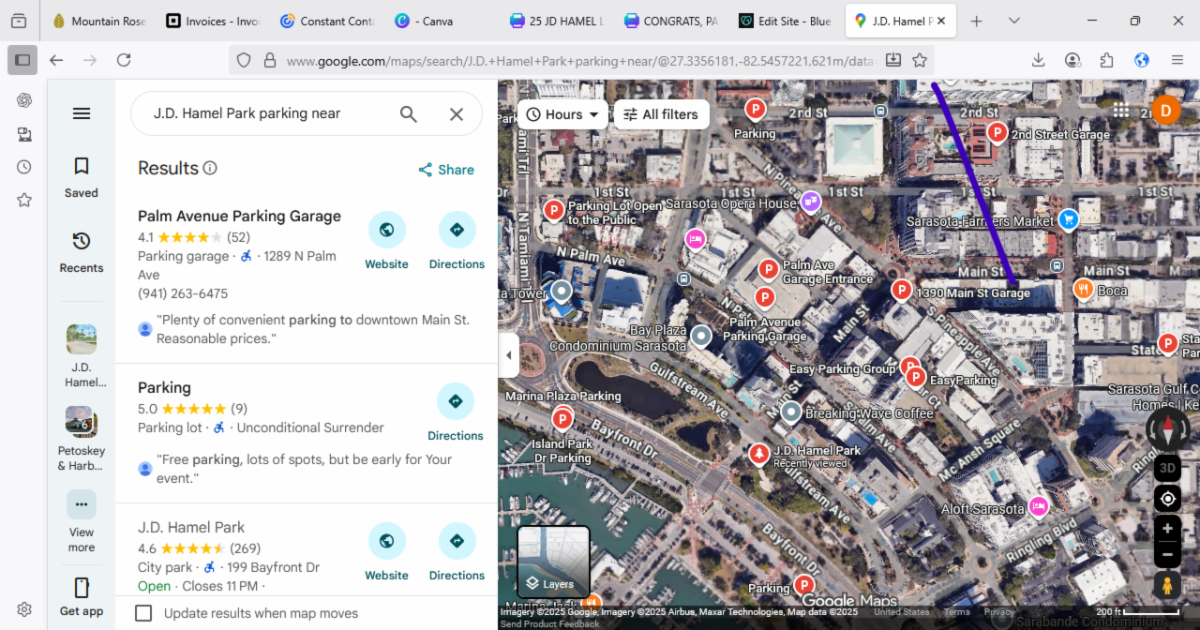The image size is (1200, 630).
Task: Toggle the browser sidebar panel
Action: pos(22,60)
